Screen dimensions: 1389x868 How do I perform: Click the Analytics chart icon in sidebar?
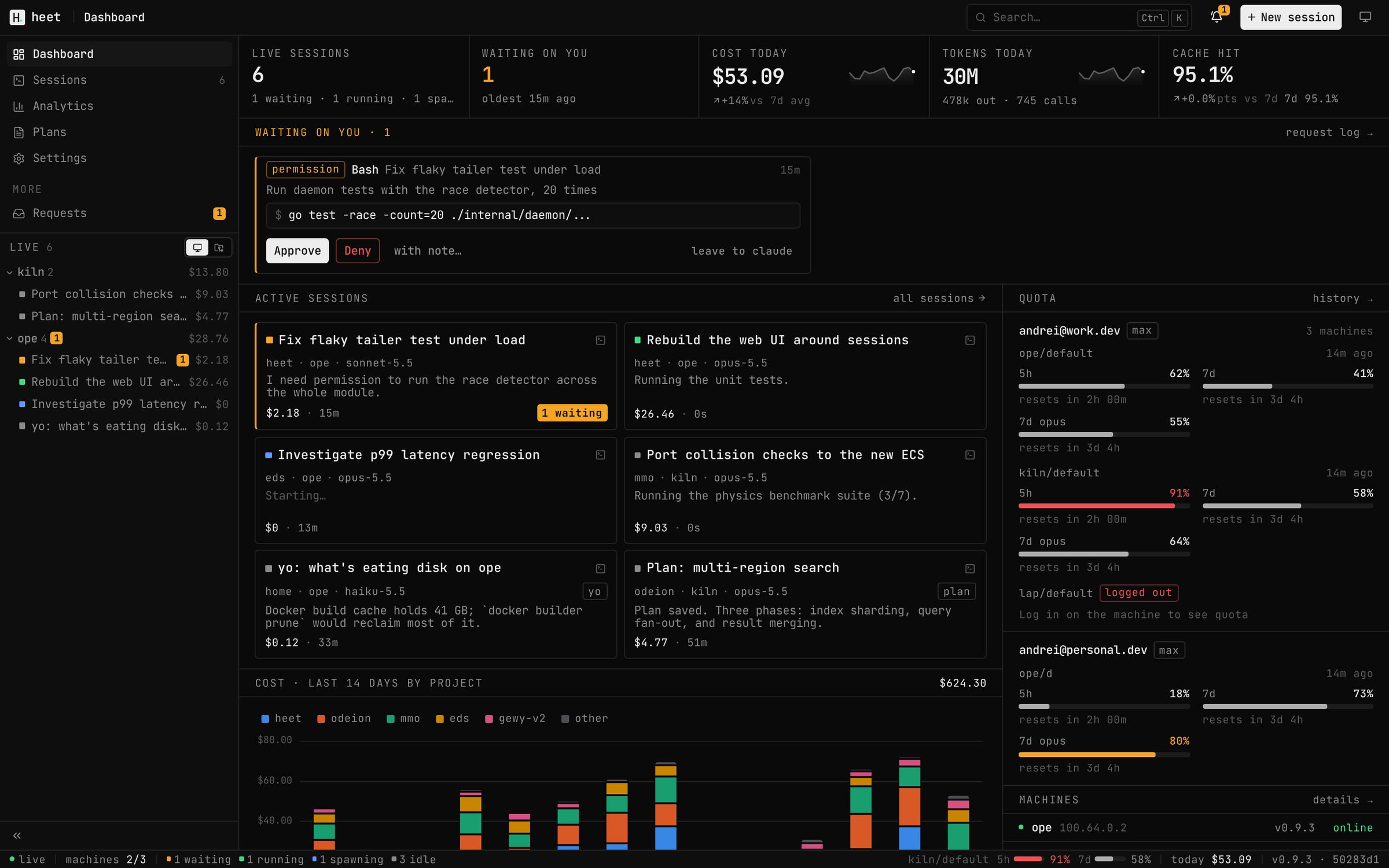click(x=19, y=106)
